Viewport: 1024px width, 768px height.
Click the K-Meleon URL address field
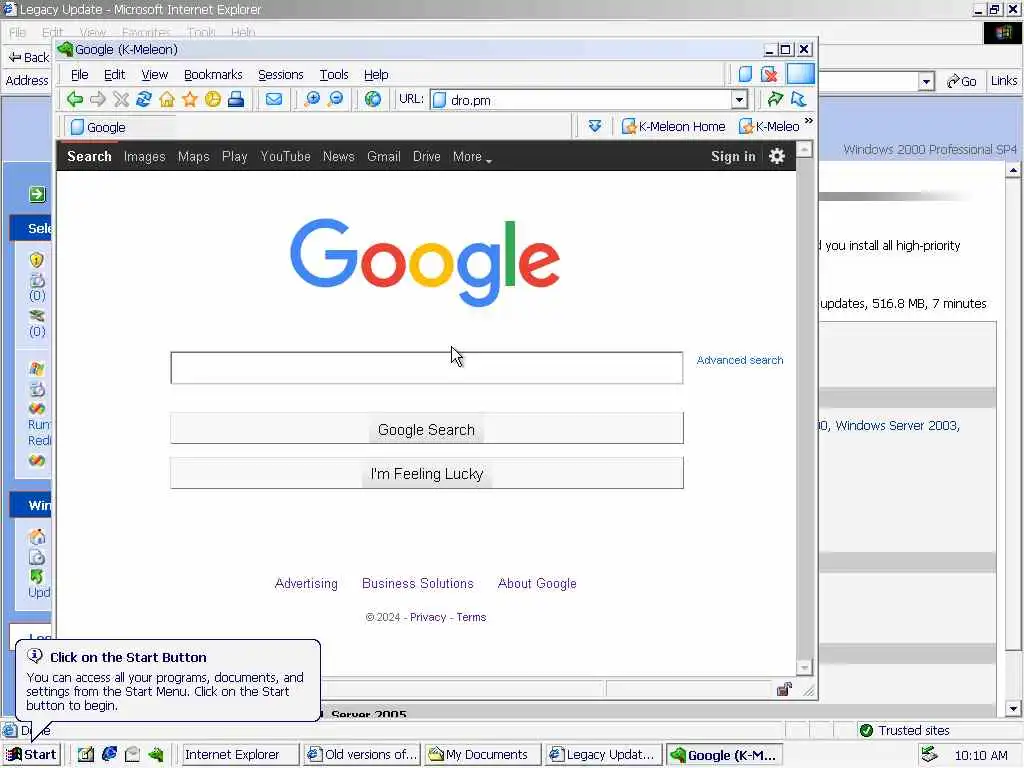point(581,100)
